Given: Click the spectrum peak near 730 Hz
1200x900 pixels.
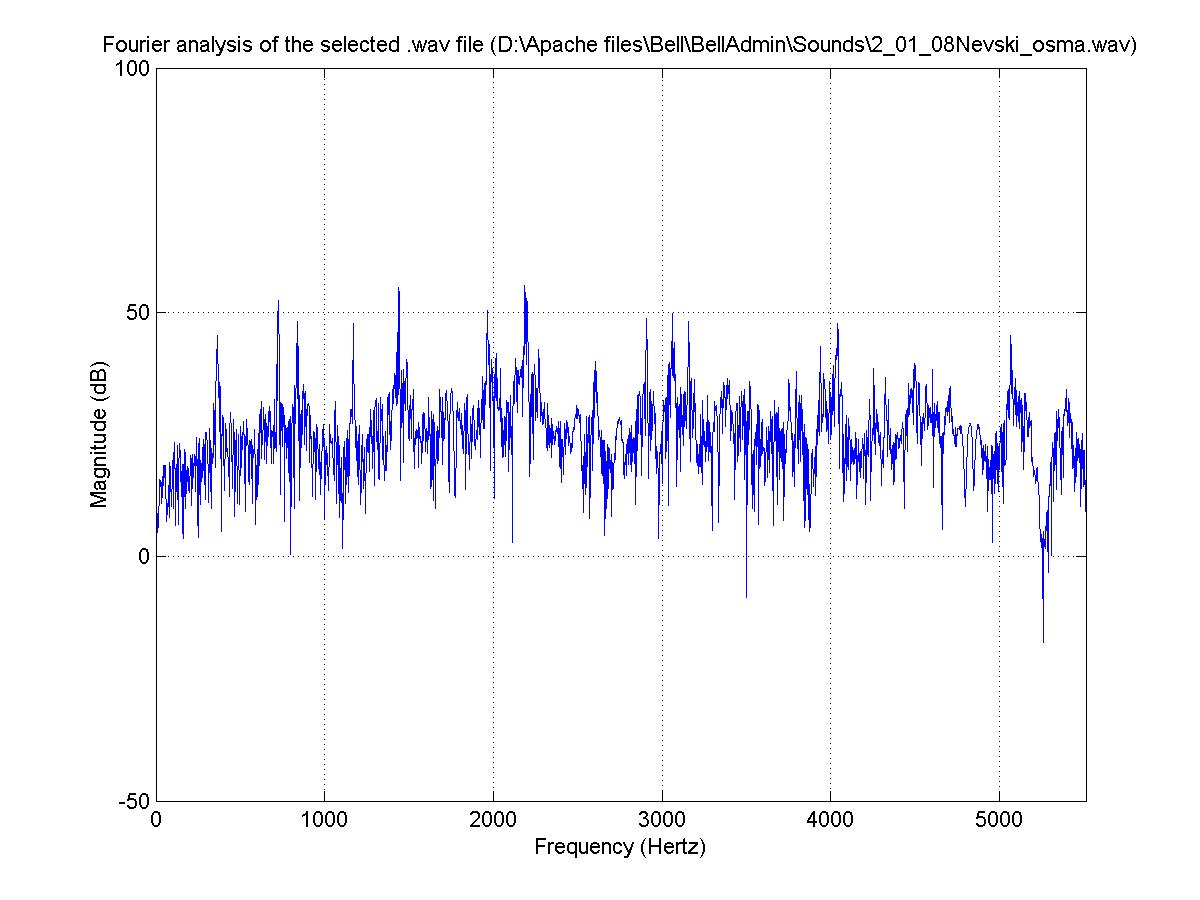Looking at the screenshot, I should pyautogui.click(x=278, y=302).
